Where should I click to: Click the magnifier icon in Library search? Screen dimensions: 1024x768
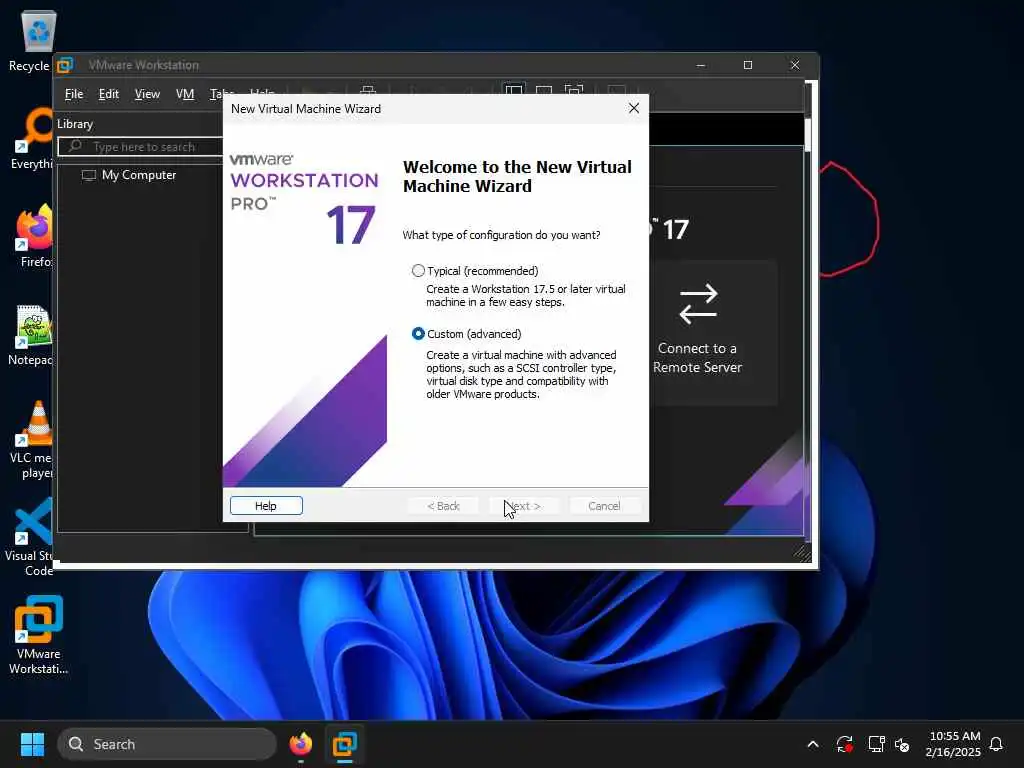click(75, 146)
